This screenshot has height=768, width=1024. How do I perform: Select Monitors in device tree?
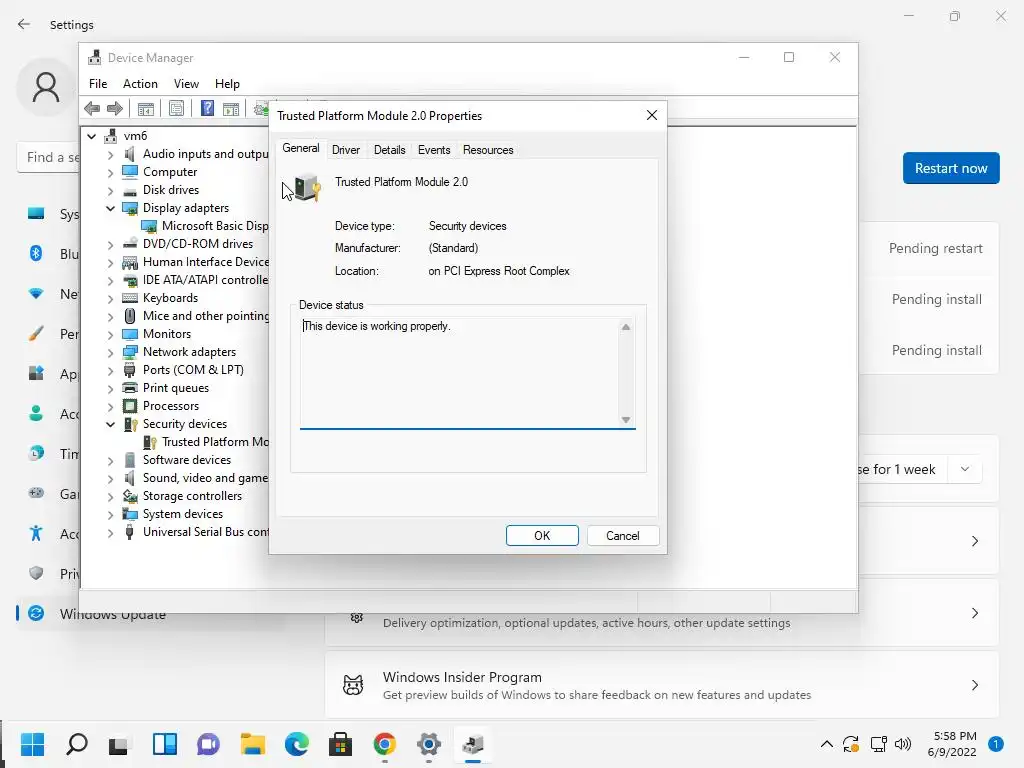(x=167, y=334)
